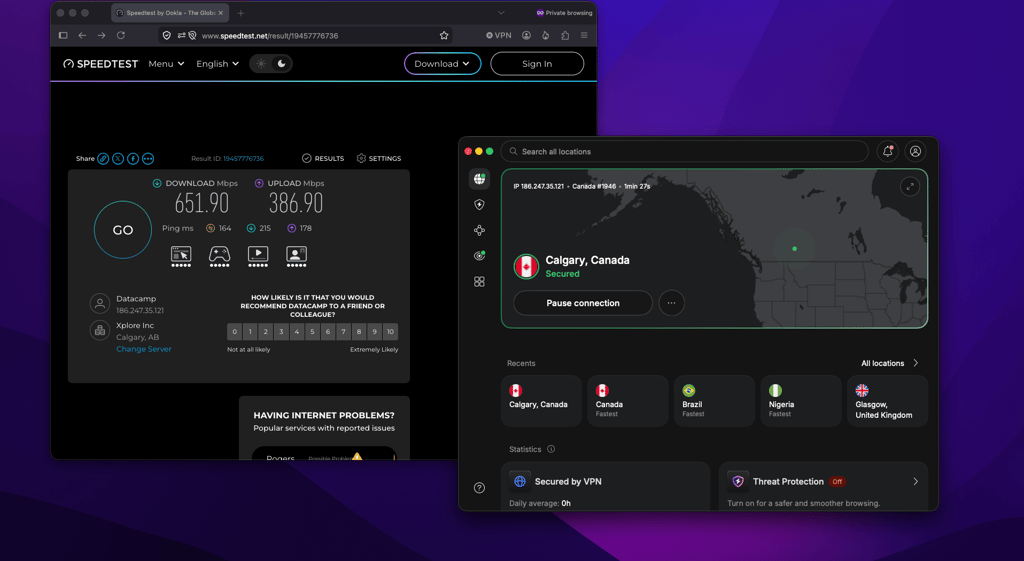This screenshot has height=561, width=1024.
Task: Expand the Speedtest Menu dropdown
Action: 167,63
